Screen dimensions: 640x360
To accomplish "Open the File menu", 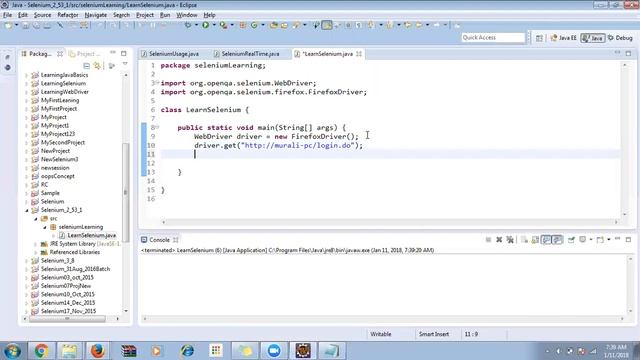I will coord(7,15).
